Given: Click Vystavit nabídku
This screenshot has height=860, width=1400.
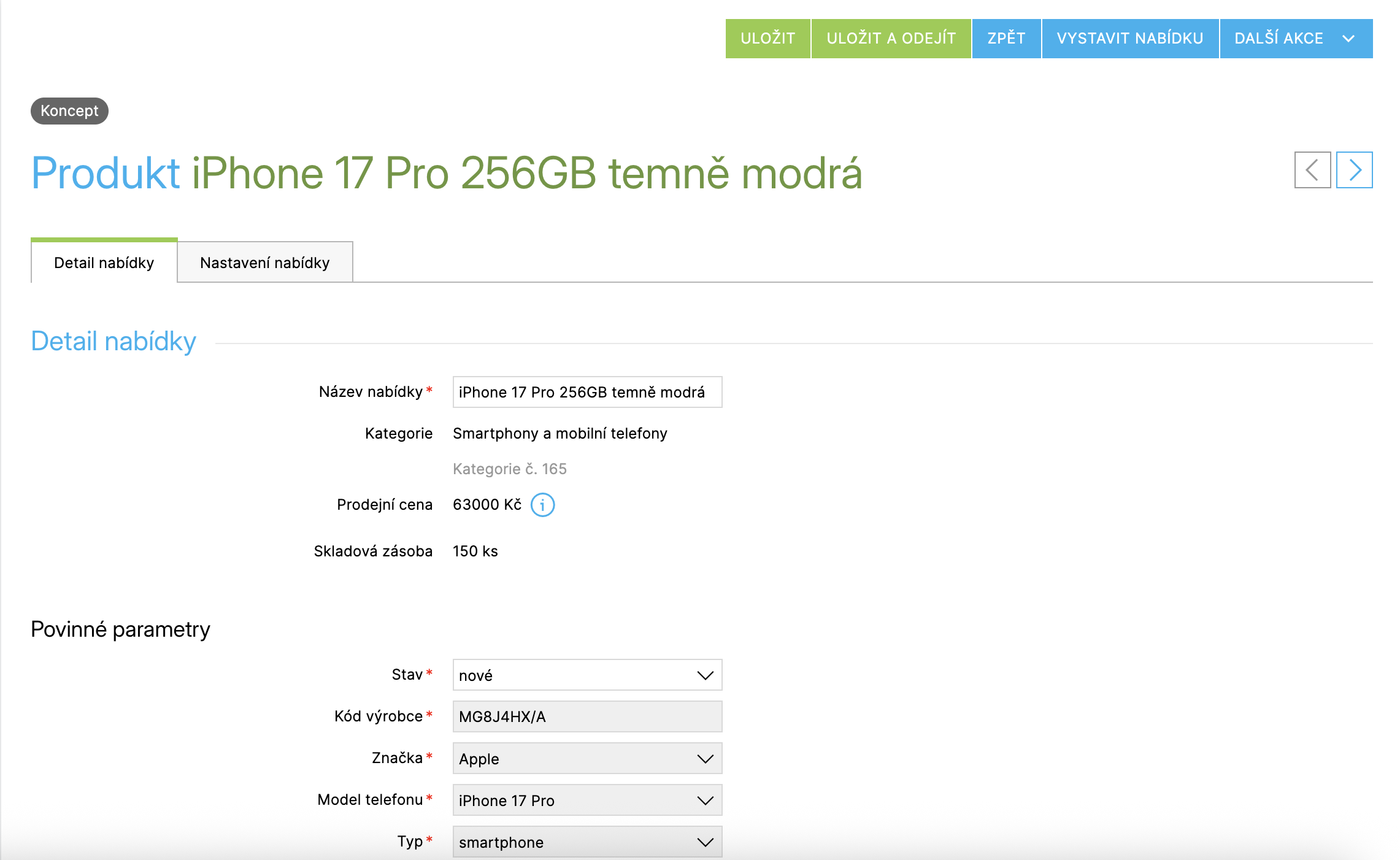Looking at the screenshot, I should coord(1129,39).
